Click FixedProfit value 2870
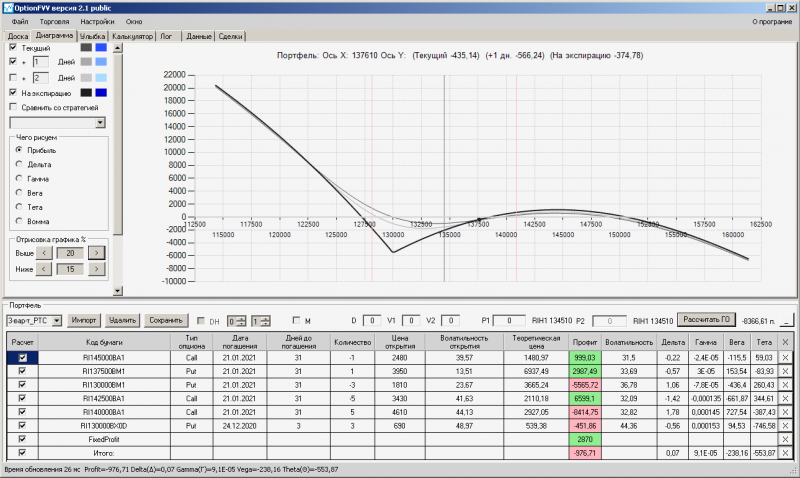Viewport: 800px width, 478px height. (585, 439)
